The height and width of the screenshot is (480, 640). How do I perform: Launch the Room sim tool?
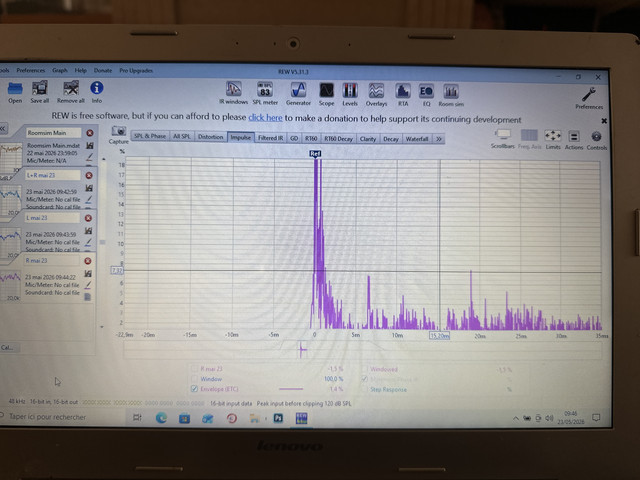pyautogui.click(x=451, y=96)
